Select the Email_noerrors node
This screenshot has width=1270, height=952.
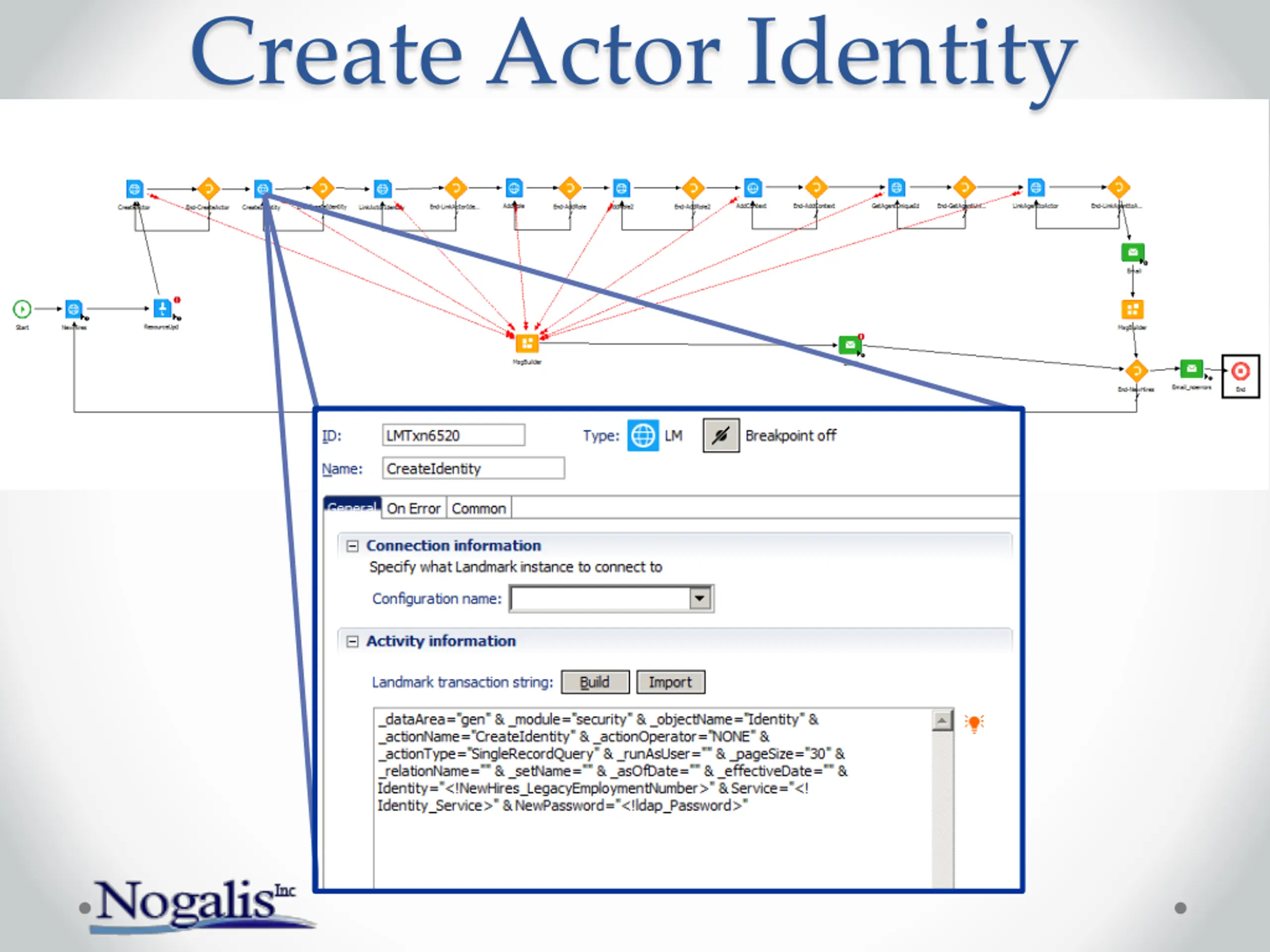click(1191, 368)
